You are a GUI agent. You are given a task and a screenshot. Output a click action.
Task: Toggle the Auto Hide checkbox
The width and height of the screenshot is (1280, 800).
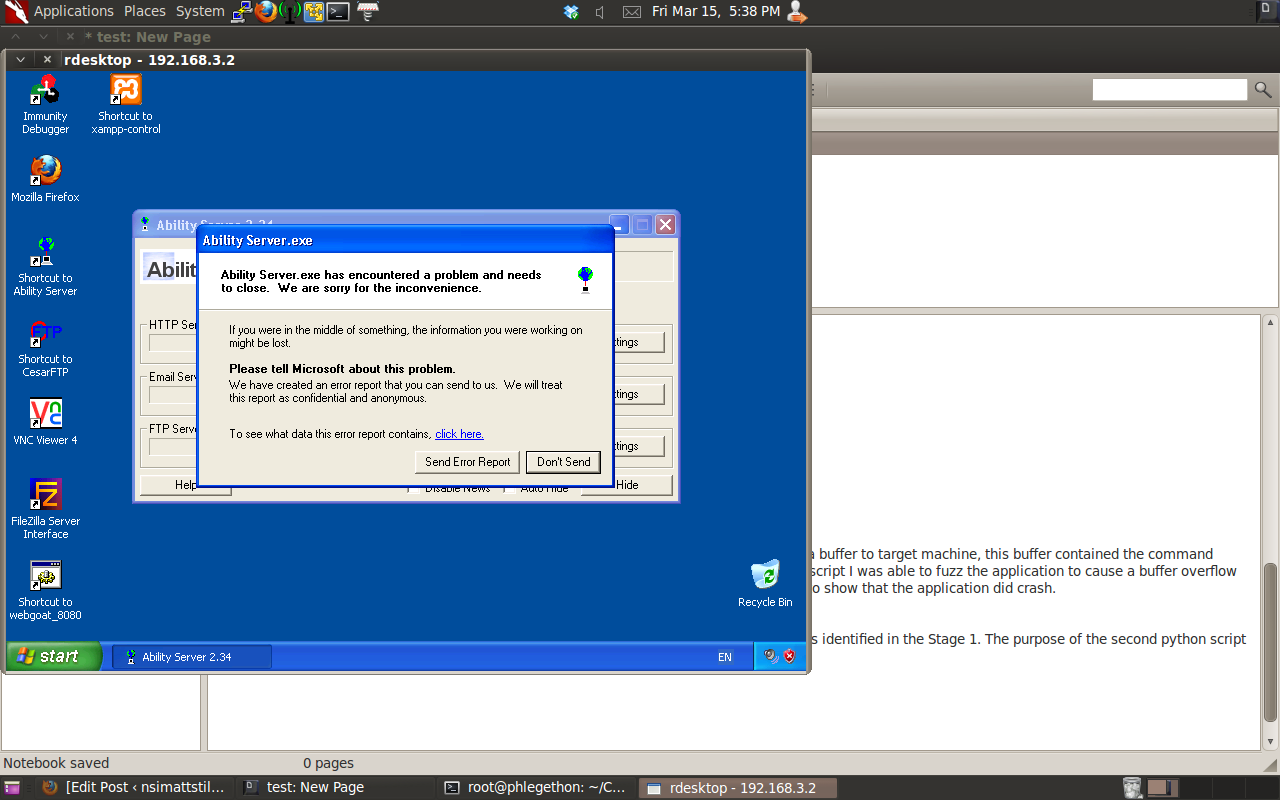[510, 488]
